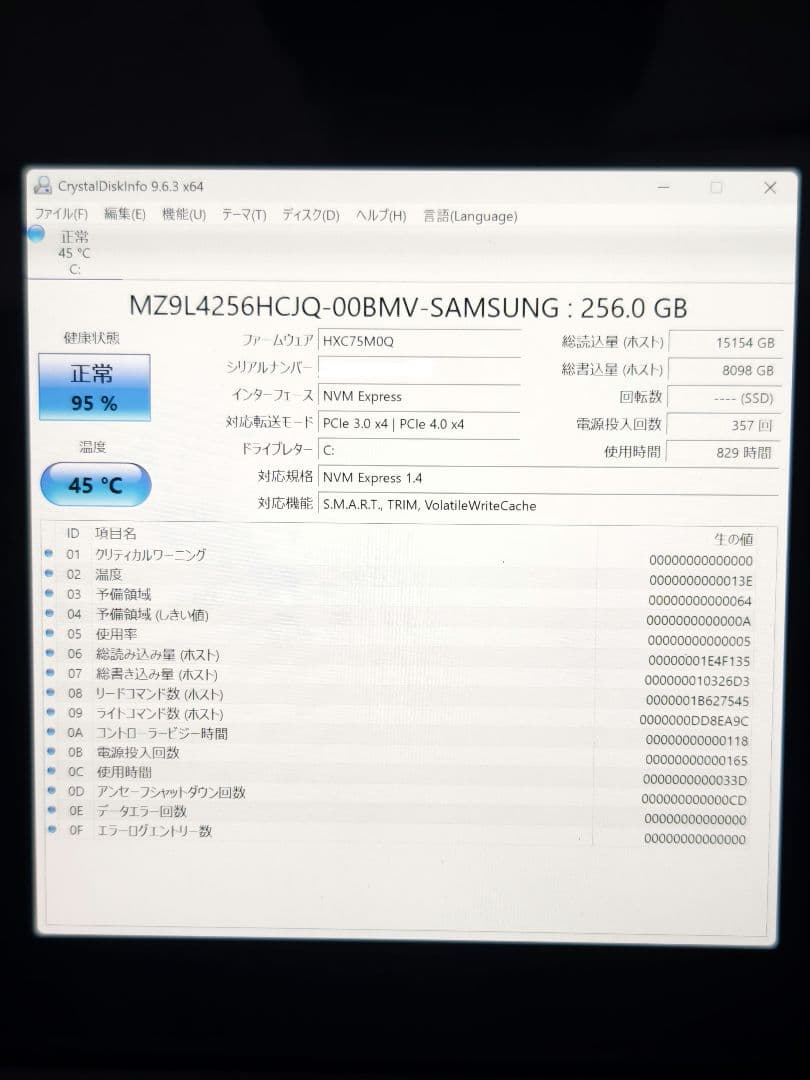Open the ヘルプ menu
Viewport: 810px width, 1080px height.
click(x=379, y=215)
